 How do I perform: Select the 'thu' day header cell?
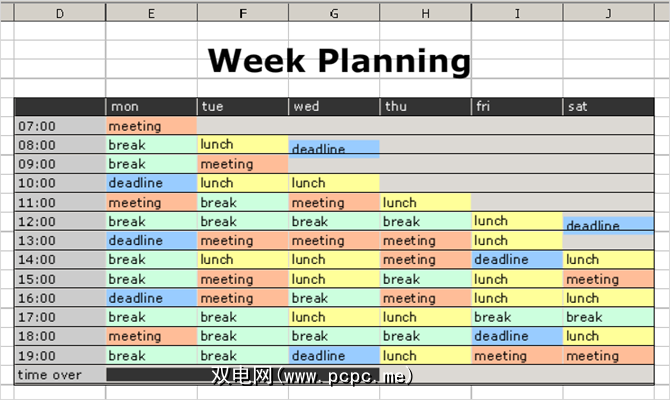(x=425, y=107)
